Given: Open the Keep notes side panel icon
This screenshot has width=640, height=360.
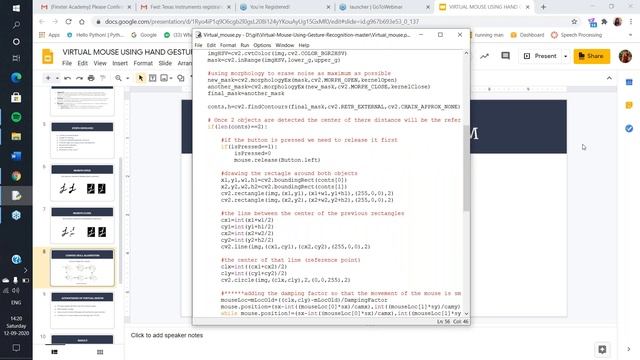Looking at the screenshot, I should point(629,105).
